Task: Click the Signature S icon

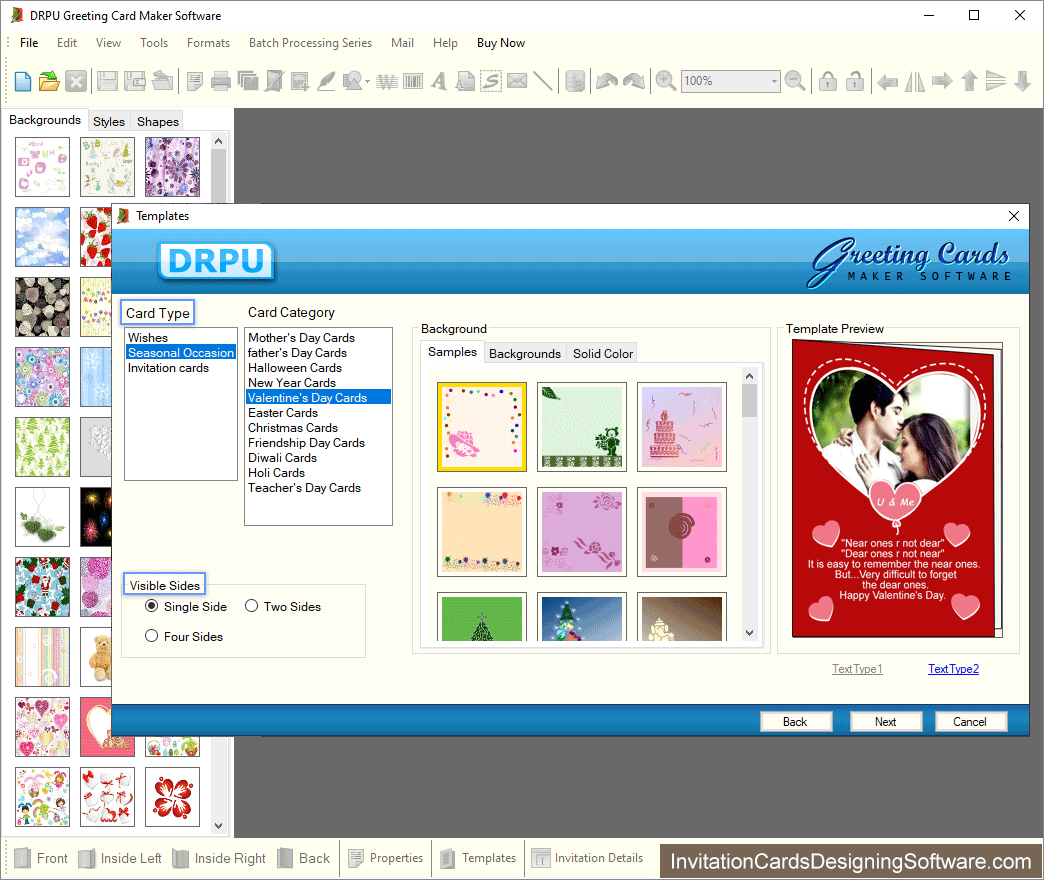Action: click(x=491, y=81)
